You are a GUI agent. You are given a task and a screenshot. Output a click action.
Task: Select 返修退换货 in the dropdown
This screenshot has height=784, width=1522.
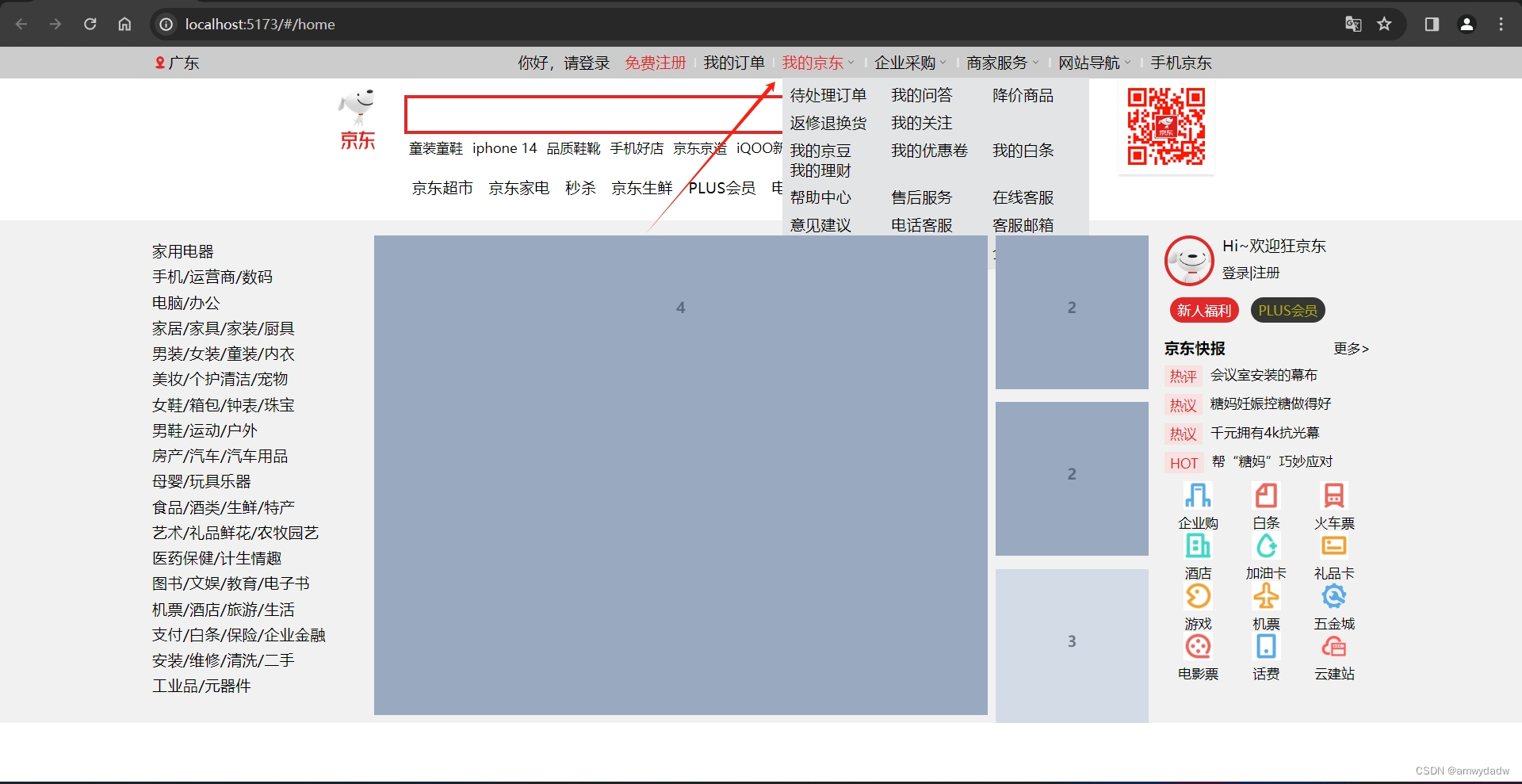(x=828, y=123)
